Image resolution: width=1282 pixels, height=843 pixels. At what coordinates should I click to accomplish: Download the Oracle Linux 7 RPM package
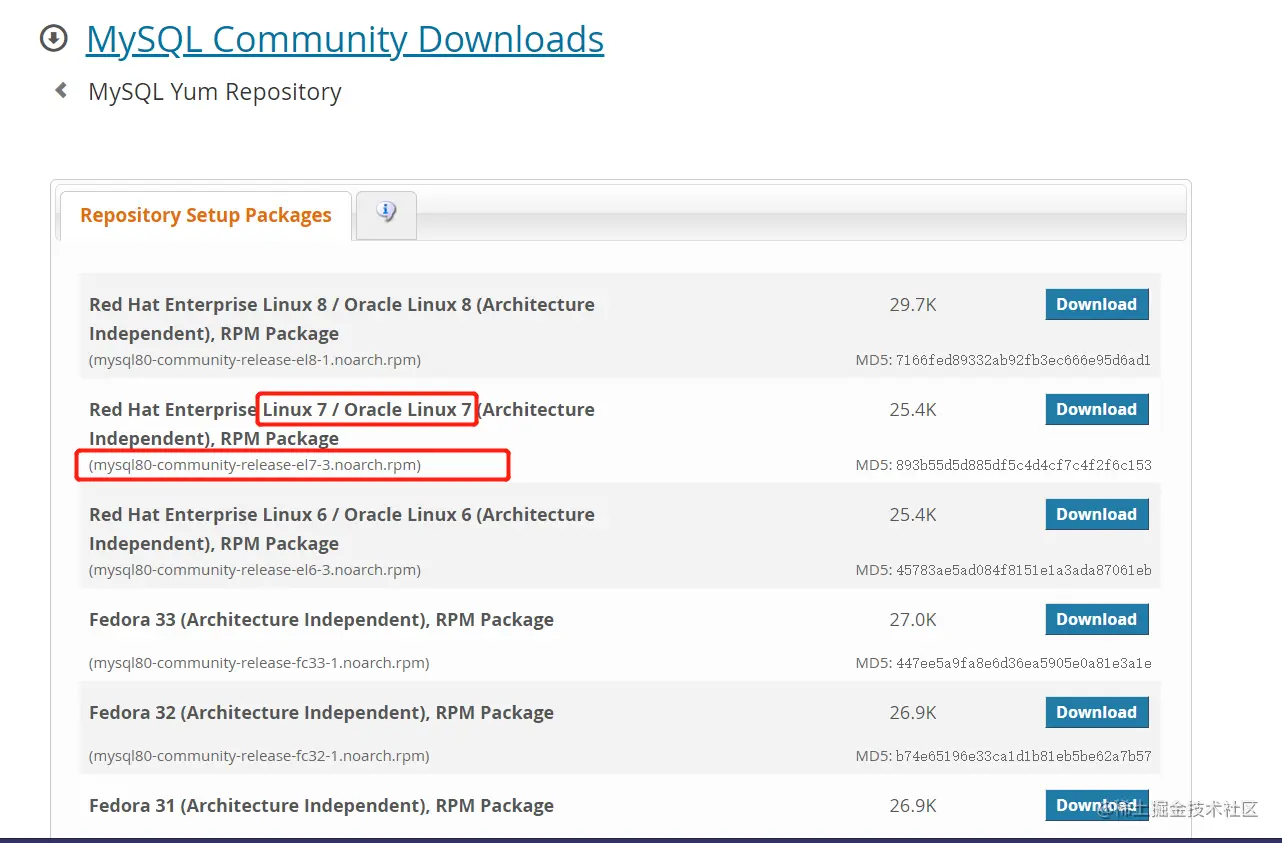1097,409
